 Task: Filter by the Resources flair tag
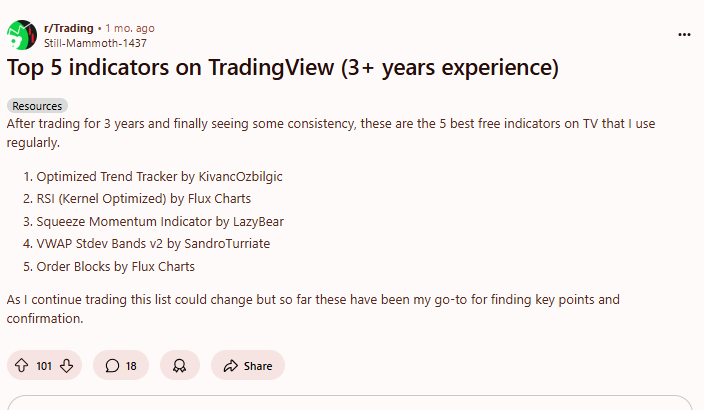tap(37, 106)
